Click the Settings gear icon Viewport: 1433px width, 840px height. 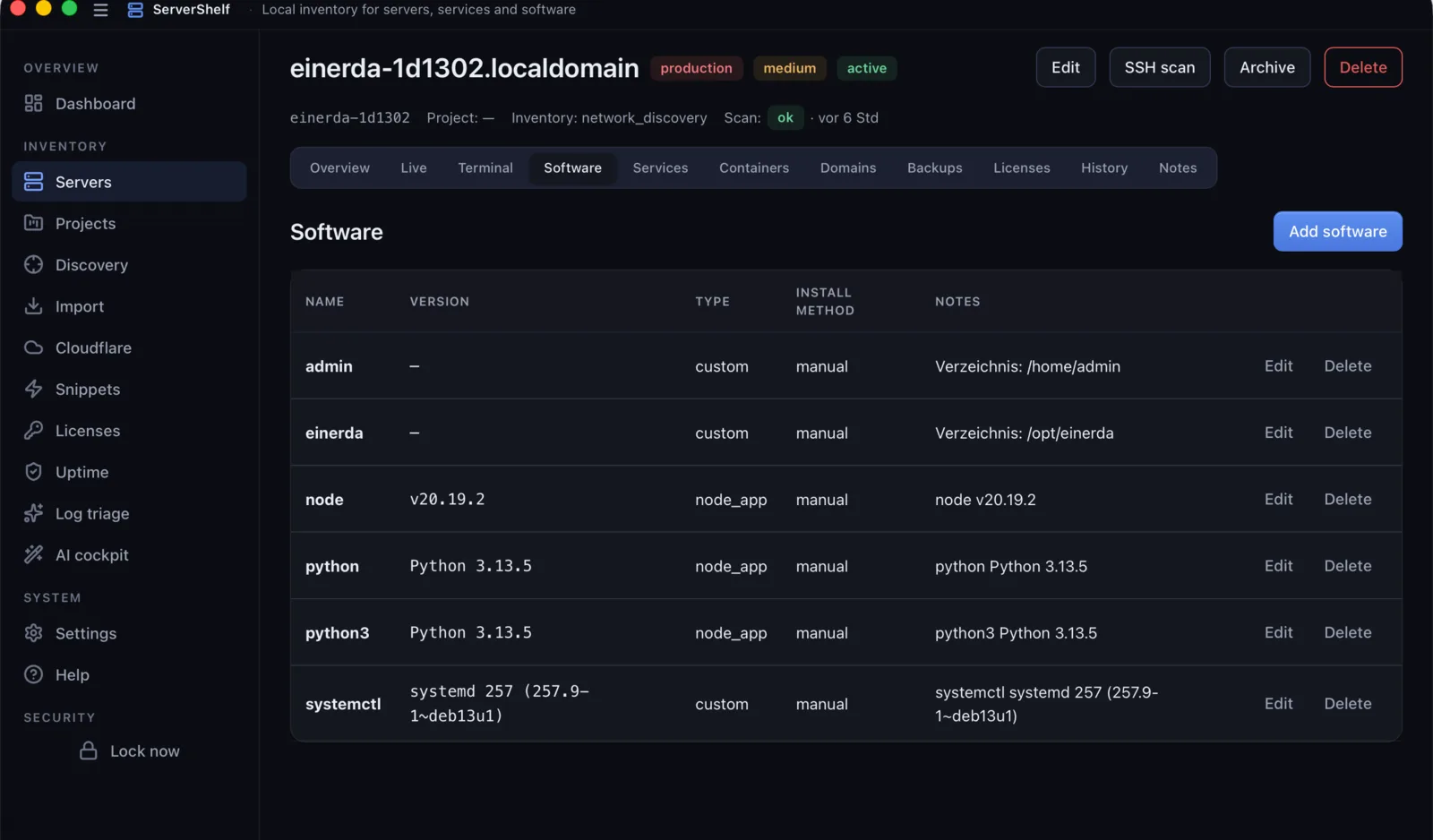point(33,633)
